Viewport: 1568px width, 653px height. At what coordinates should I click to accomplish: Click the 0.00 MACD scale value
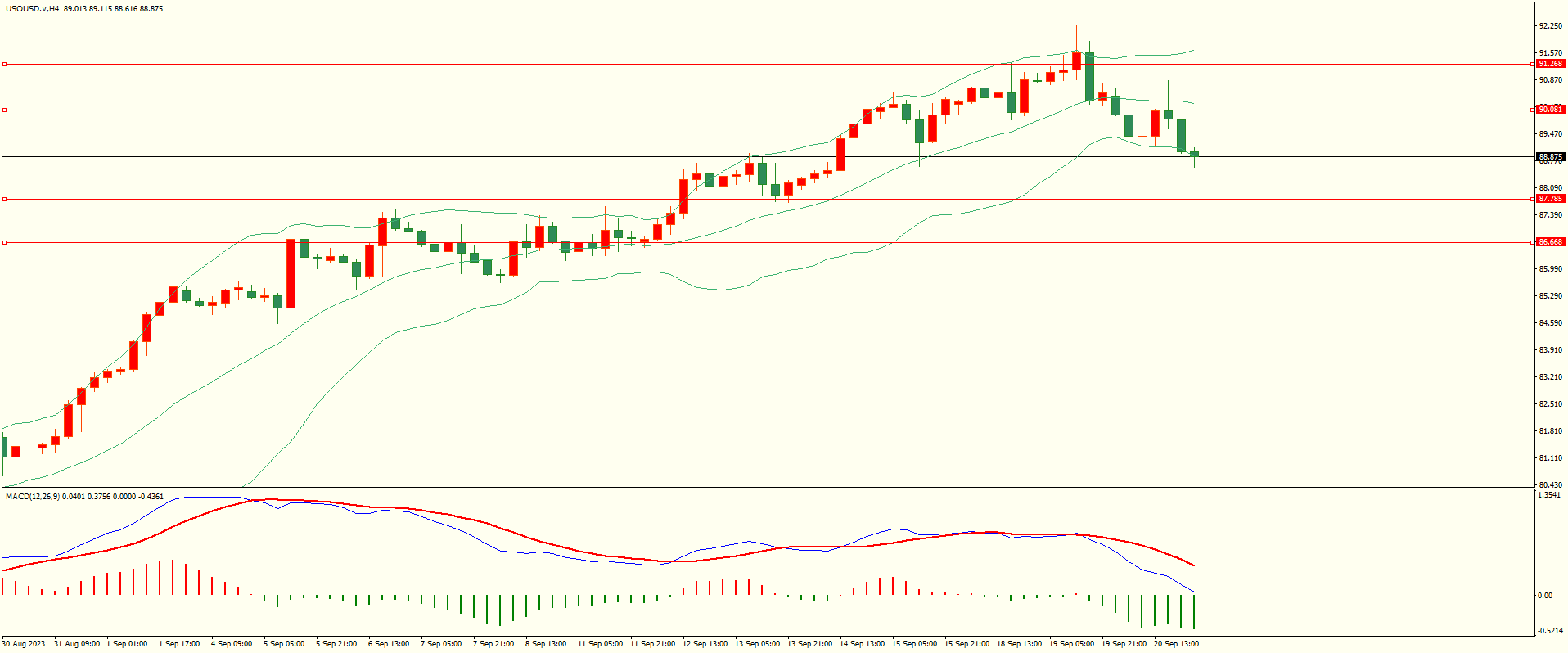point(1545,596)
